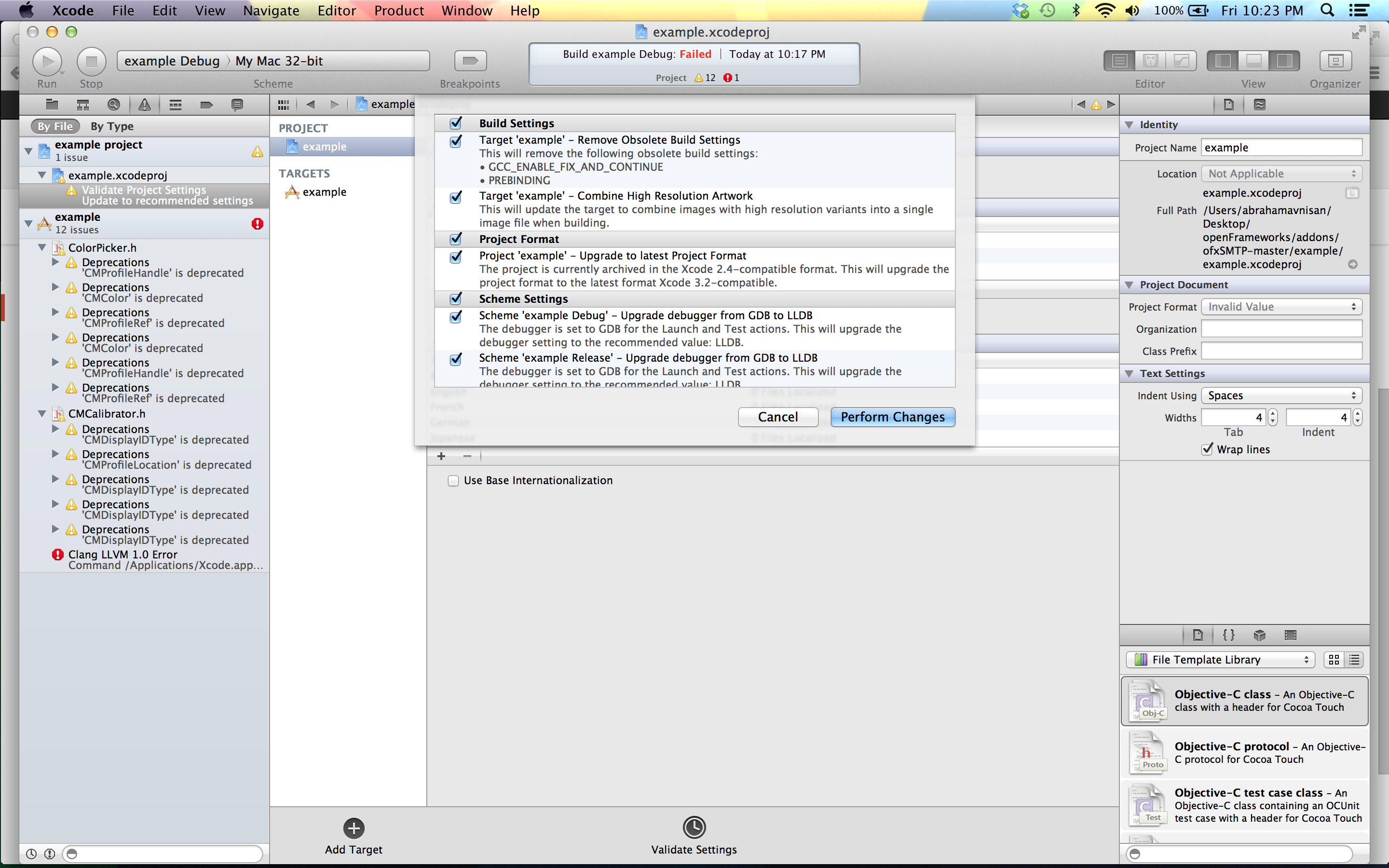
Task: Uncheck 'example Release' GDB to LLDB checkbox
Action: click(x=456, y=359)
